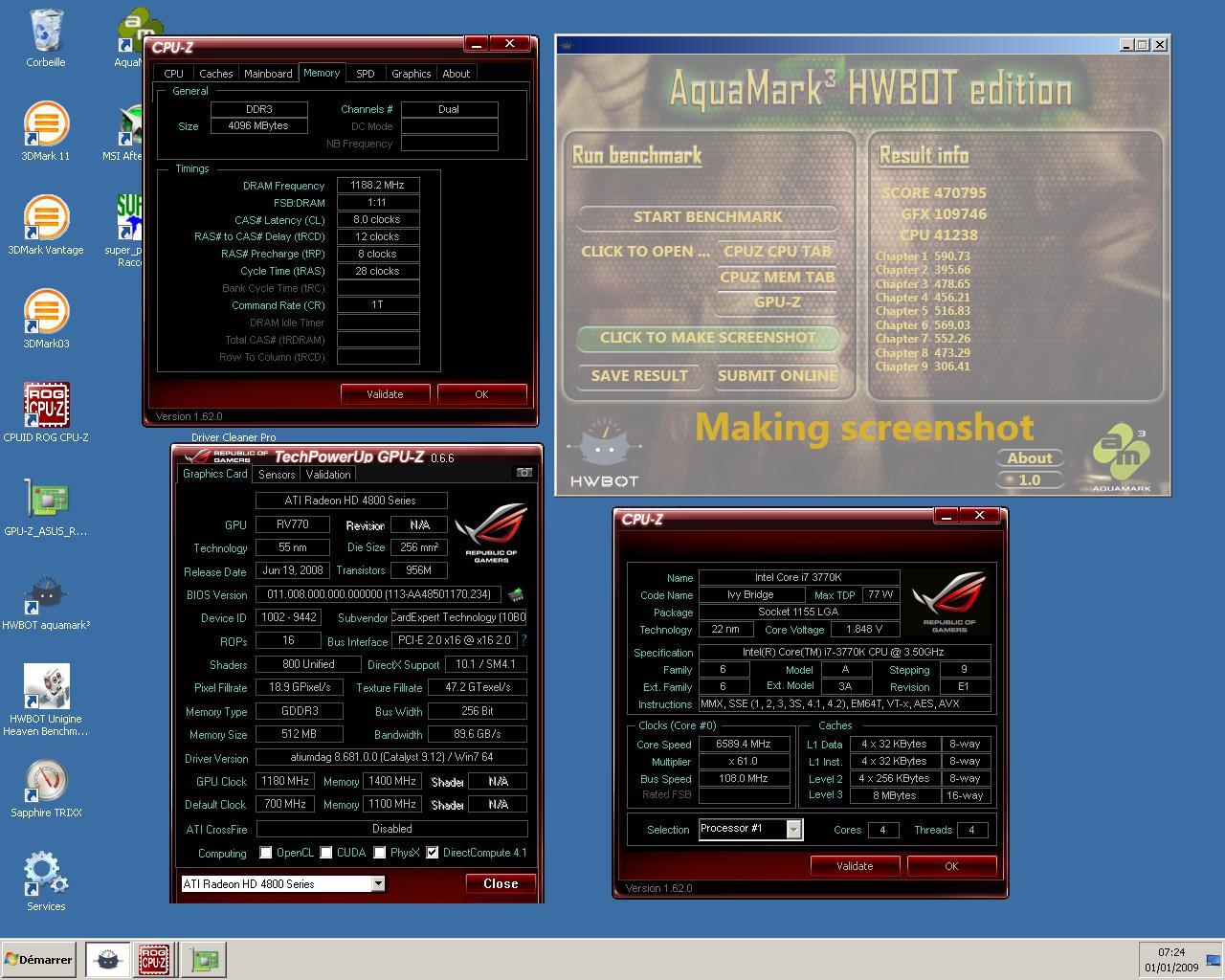Open GPU-Z button in AquaMark

coord(777,301)
